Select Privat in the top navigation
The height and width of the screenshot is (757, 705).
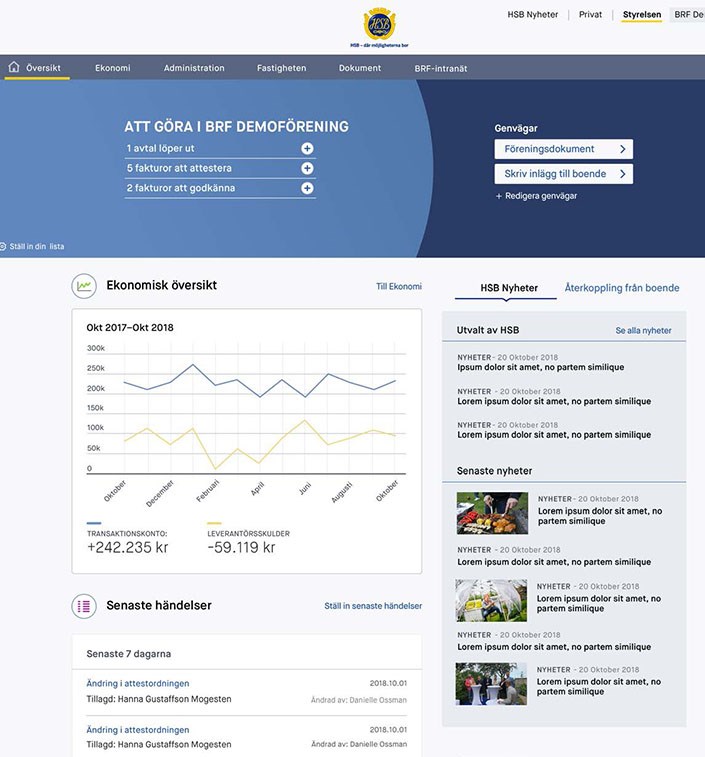coord(590,15)
